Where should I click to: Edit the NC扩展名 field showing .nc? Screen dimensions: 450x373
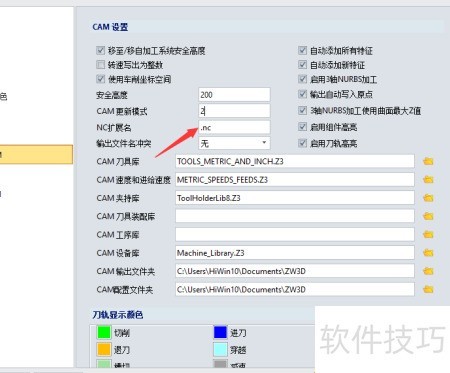(x=234, y=127)
